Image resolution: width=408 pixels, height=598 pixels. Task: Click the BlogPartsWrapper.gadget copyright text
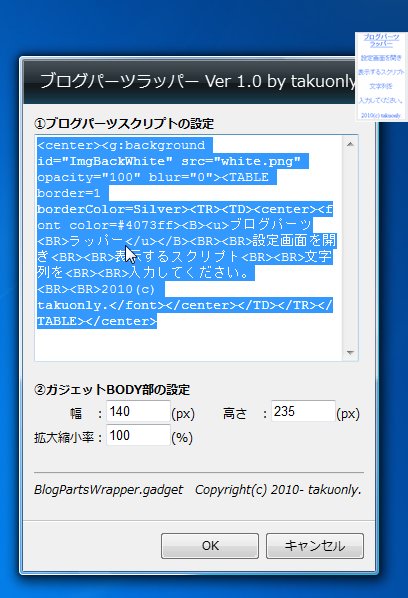[x=198, y=490]
